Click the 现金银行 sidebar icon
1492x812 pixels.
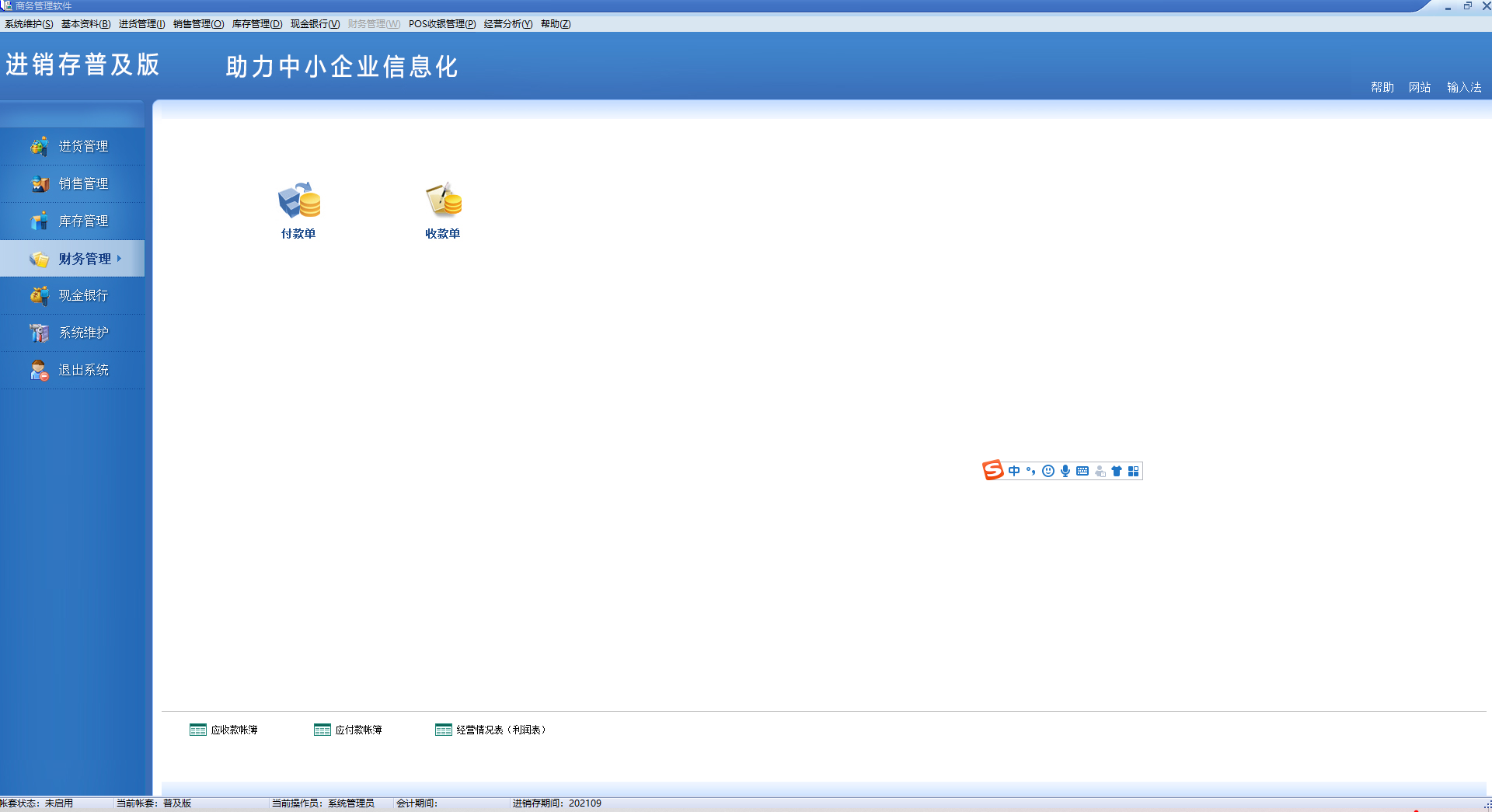[39, 295]
